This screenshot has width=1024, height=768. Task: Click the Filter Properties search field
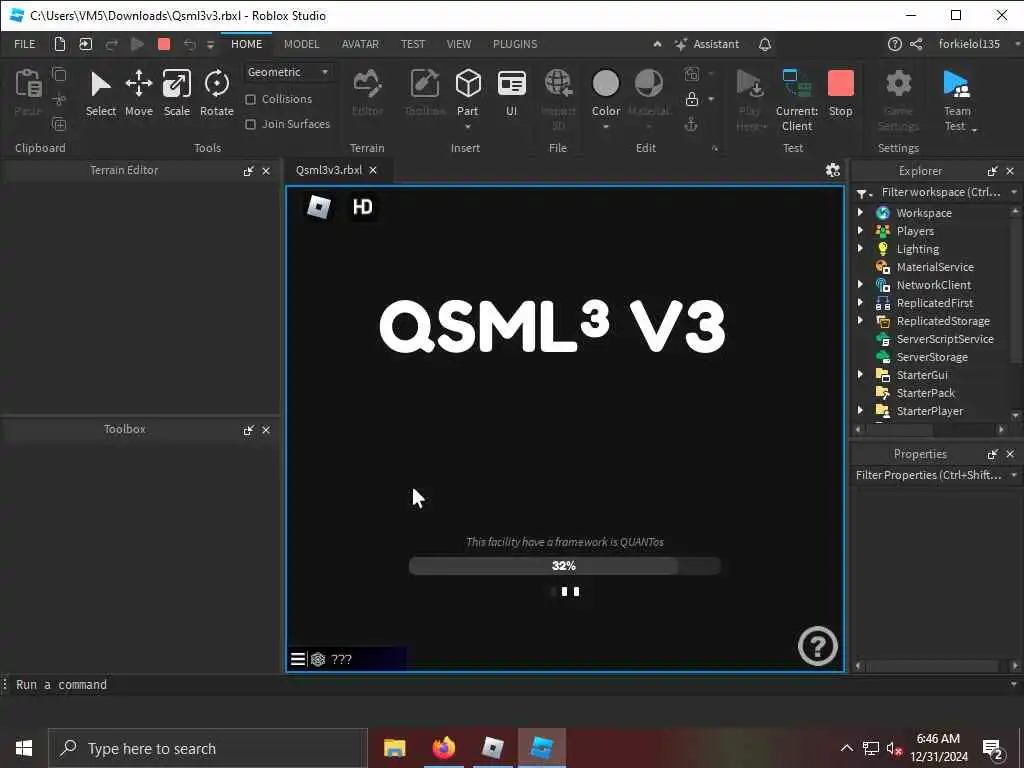tap(928, 475)
